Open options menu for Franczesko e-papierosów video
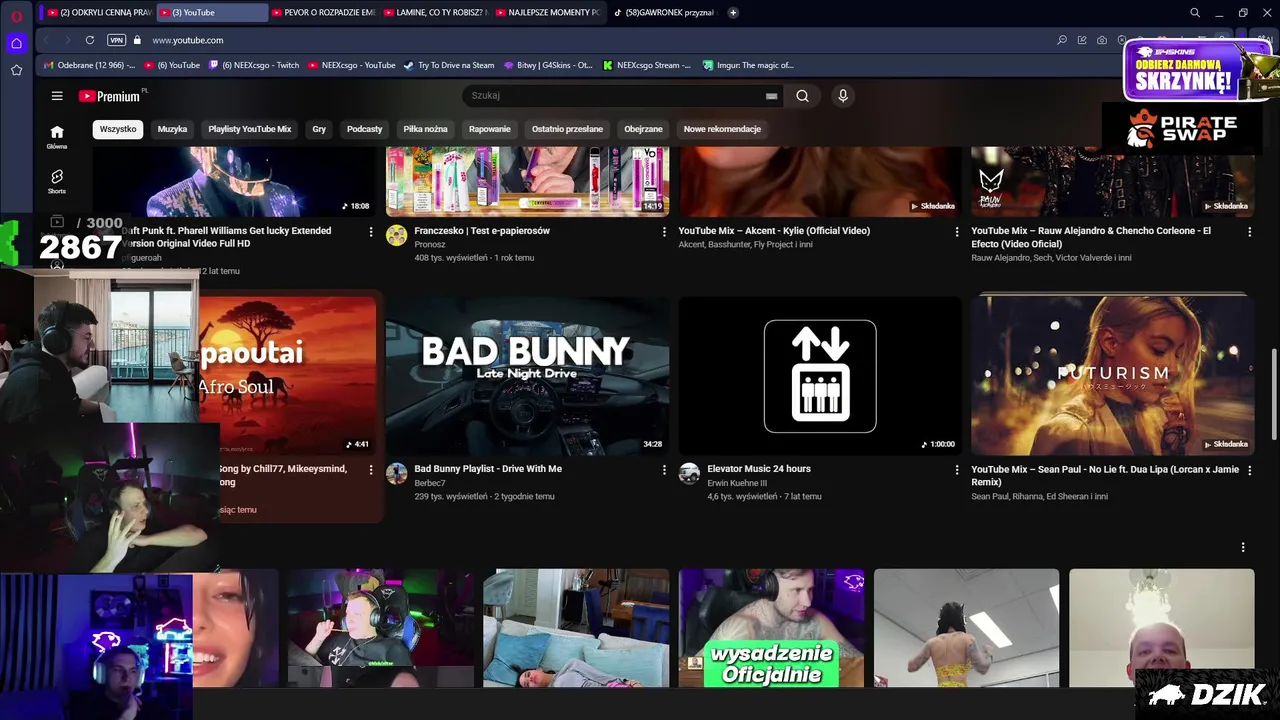The width and height of the screenshot is (1280, 720). click(664, 232)
